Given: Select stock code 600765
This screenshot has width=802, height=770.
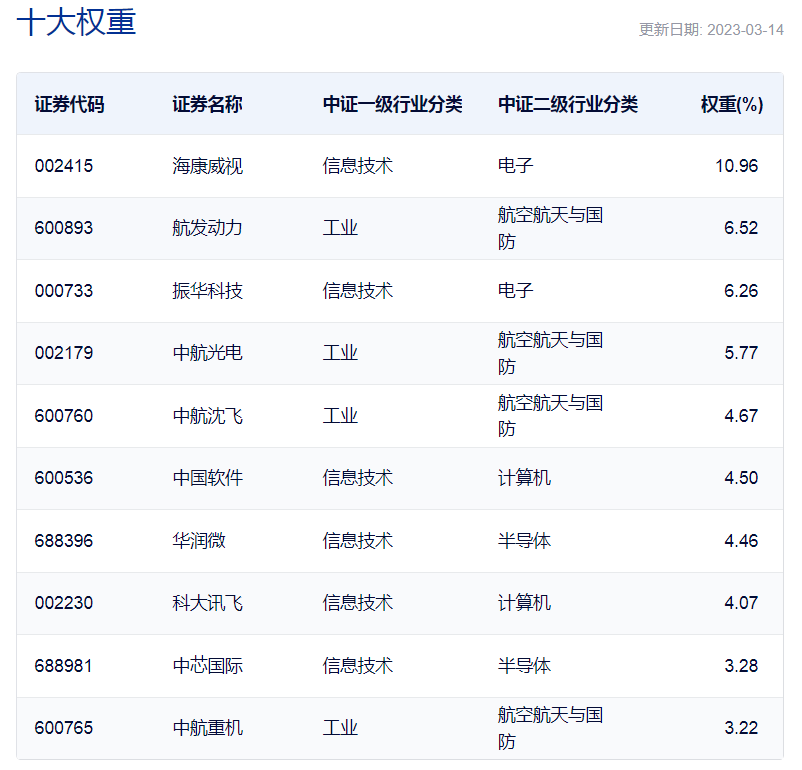Looking at the screenshot, I should tap(64, 727).
